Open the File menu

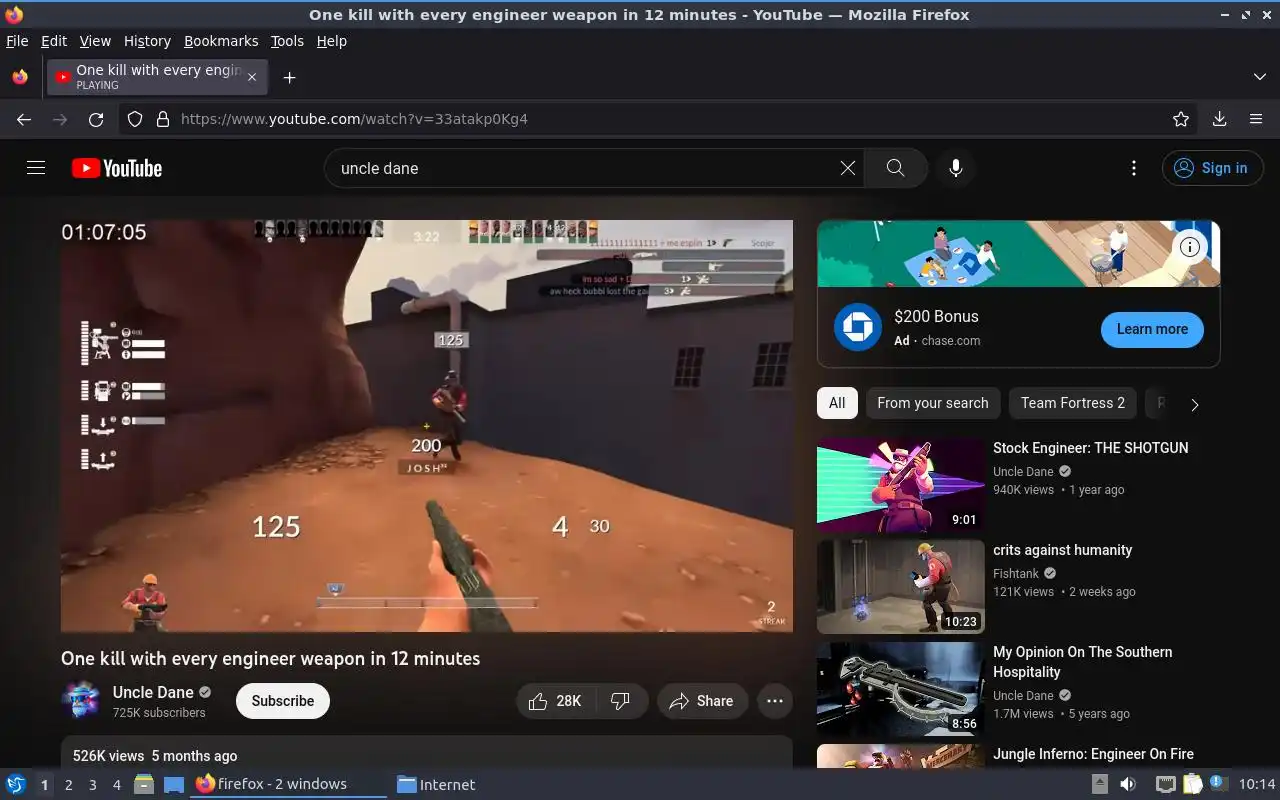pos(17,41)
